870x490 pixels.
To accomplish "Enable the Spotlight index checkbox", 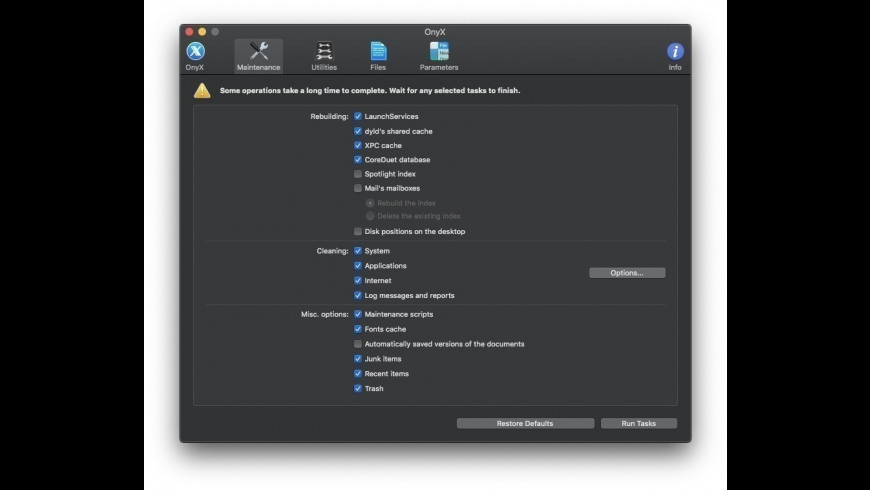I will click(x=358, y=174).
